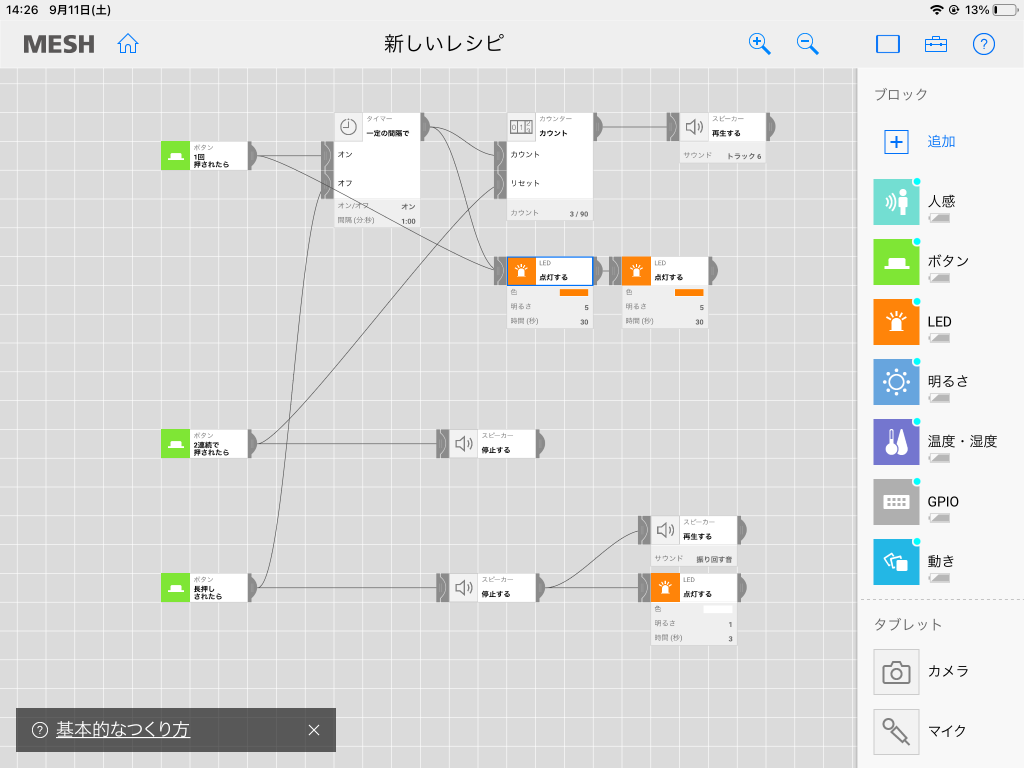The image size is (1024, 768).
Task: Select the speaker 停止する block next to double-press button
Action: 492,443
